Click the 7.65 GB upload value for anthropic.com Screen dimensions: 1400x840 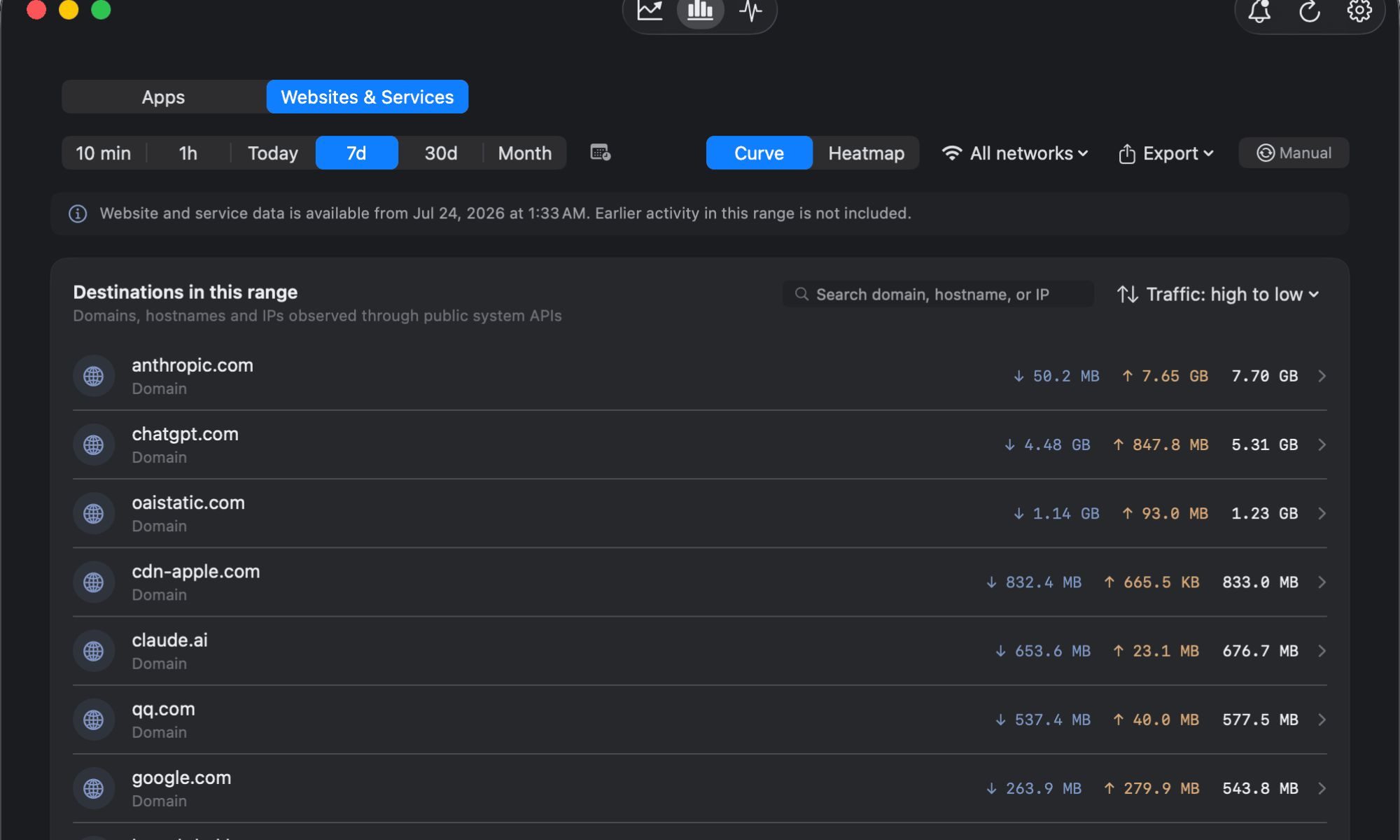coord(1165,377)
